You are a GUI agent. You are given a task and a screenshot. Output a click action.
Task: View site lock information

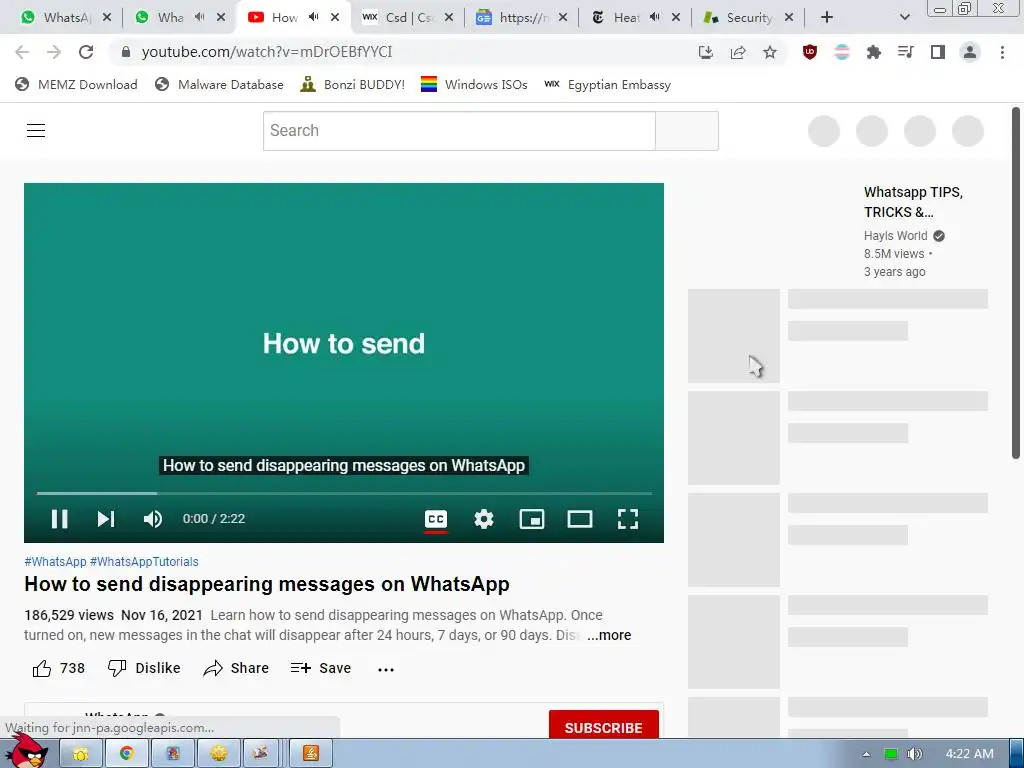click(126, 52)
